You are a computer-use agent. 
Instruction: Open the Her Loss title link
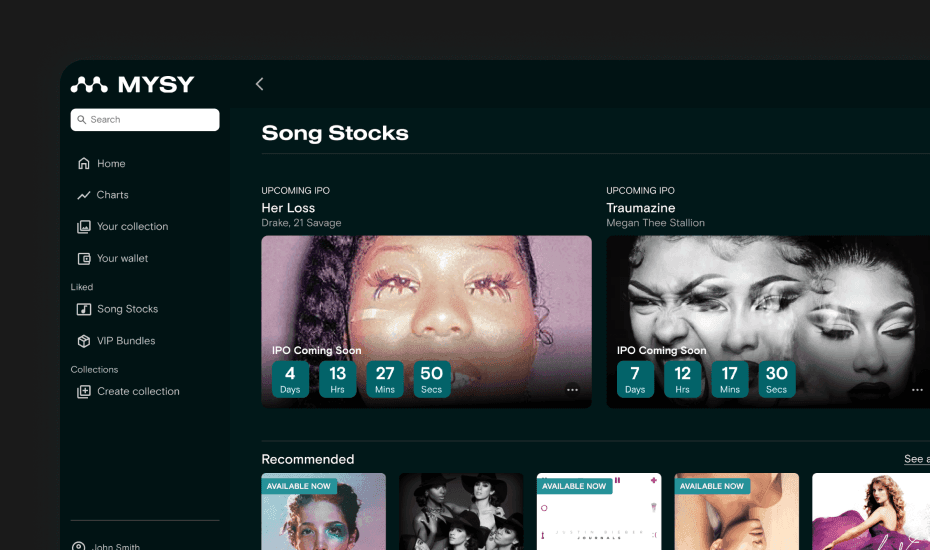pos(288,208)
